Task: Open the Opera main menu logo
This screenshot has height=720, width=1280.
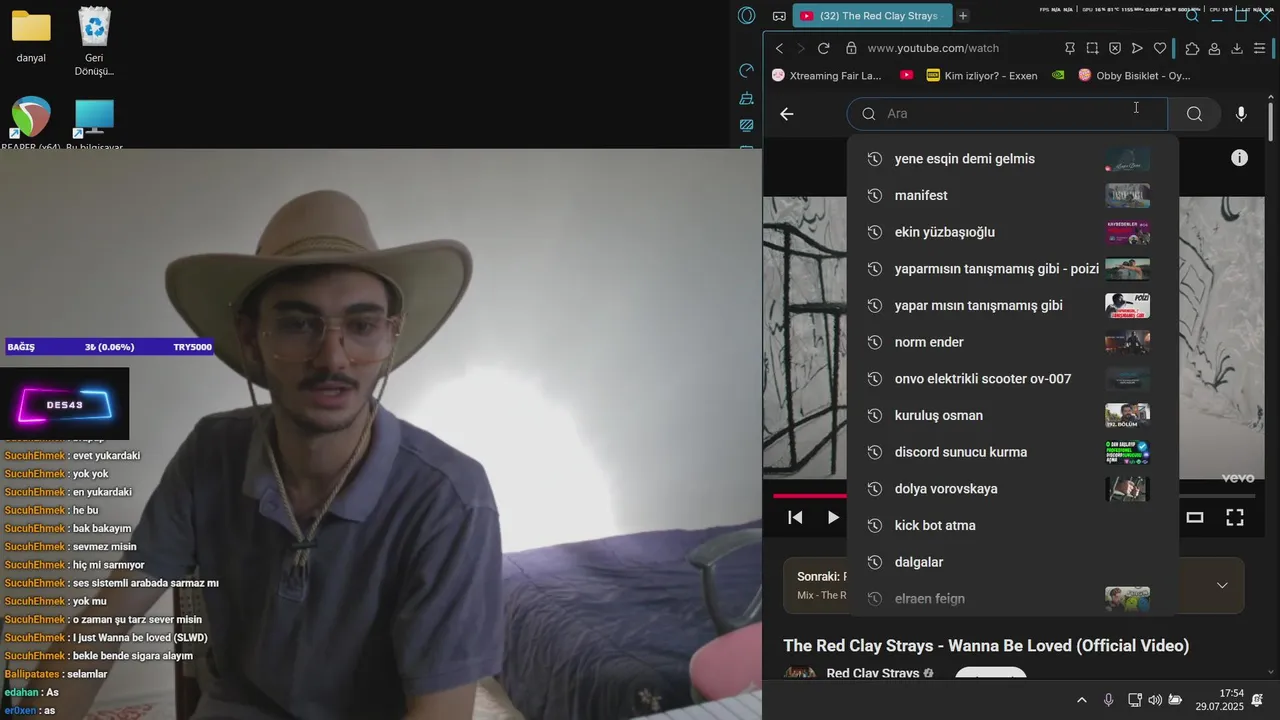Action: (x=746, y=15)
